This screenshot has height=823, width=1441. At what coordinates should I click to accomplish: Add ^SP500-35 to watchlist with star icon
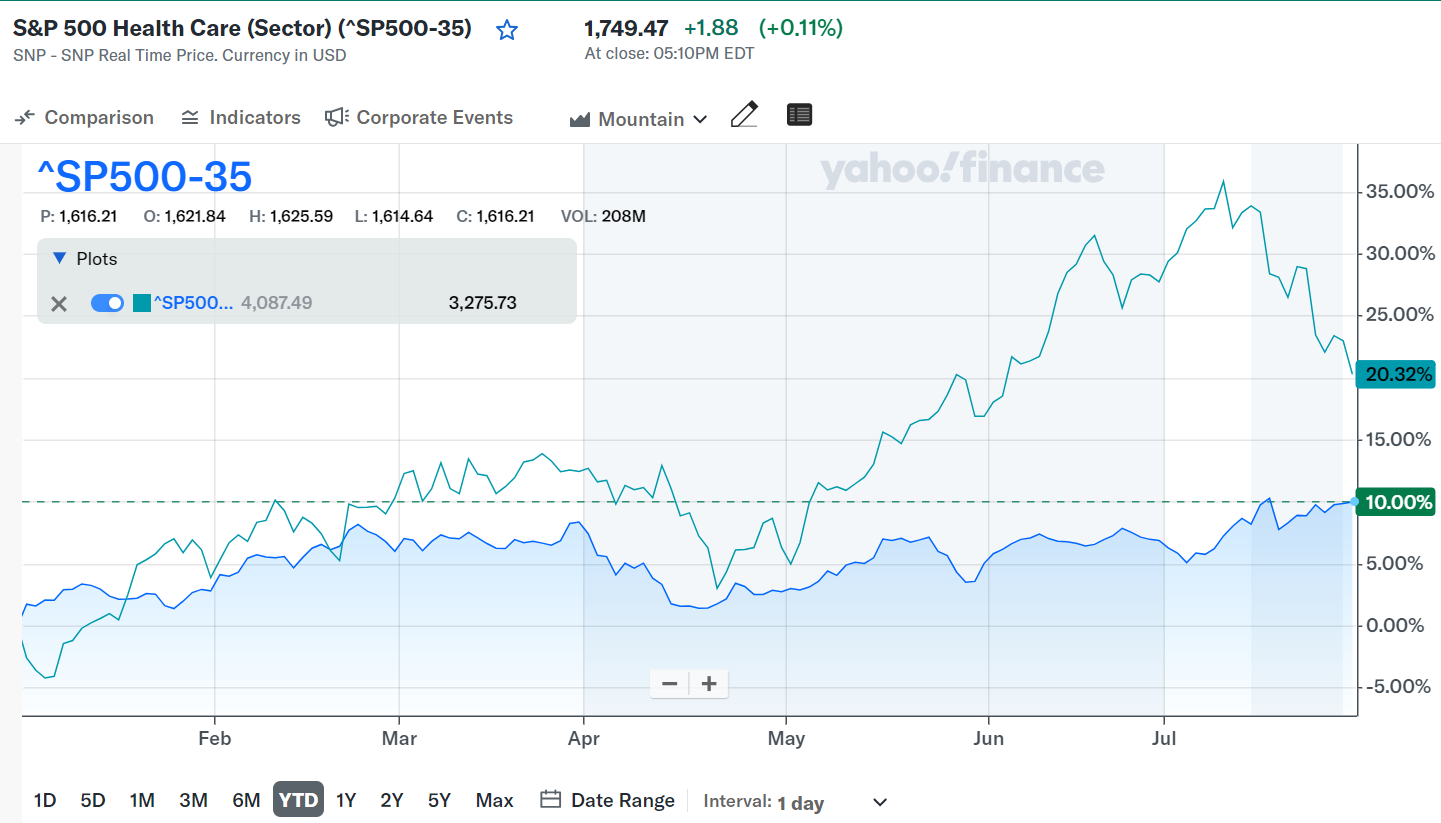tap(507, 30)
